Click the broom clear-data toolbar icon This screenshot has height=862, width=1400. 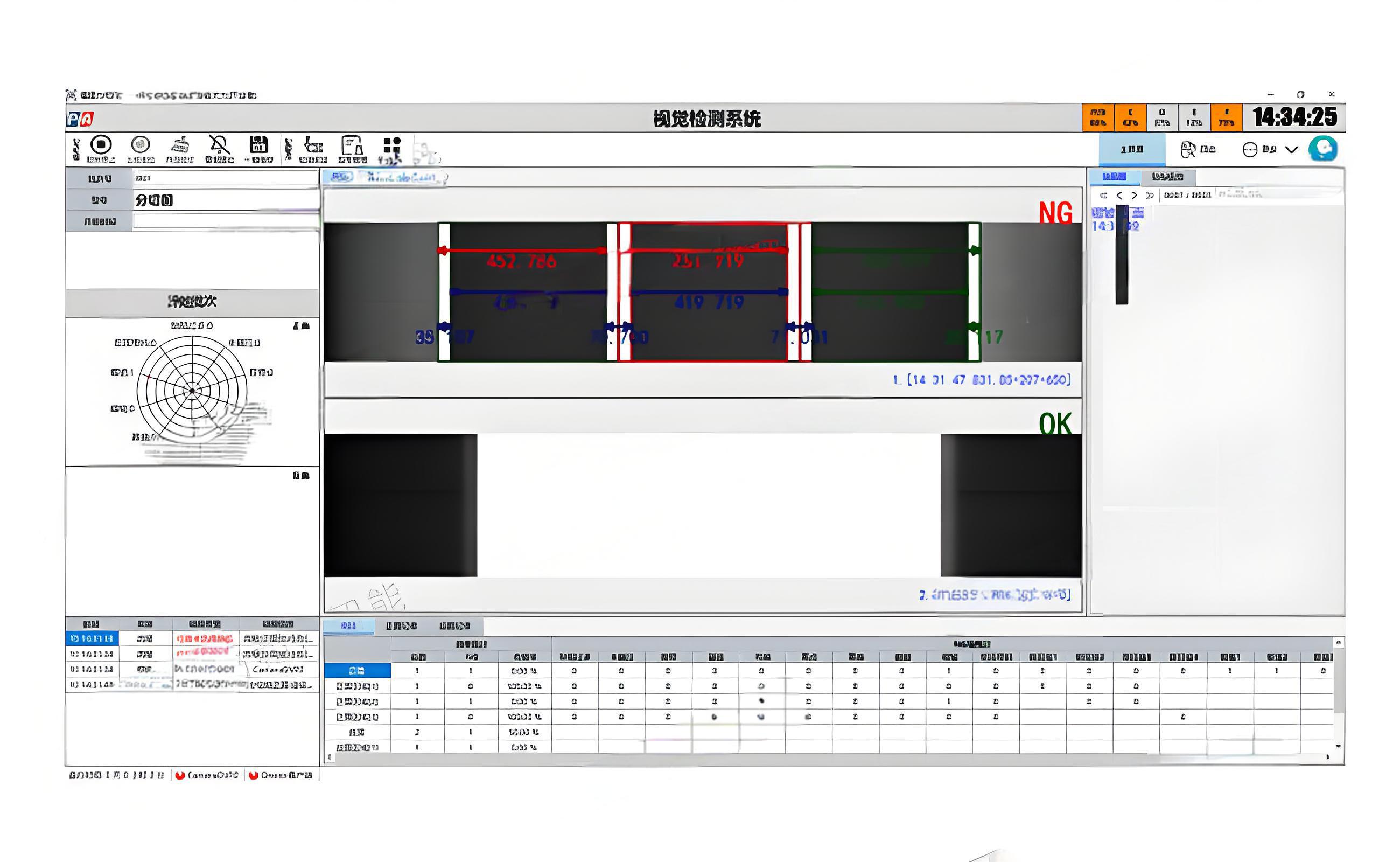(180, 145)
